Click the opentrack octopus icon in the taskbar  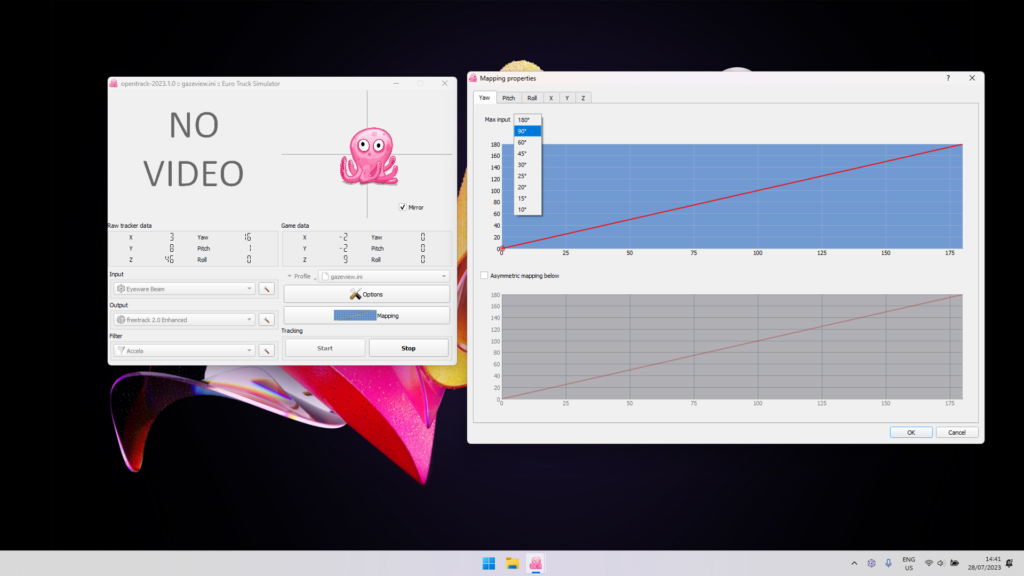(536, 563)
